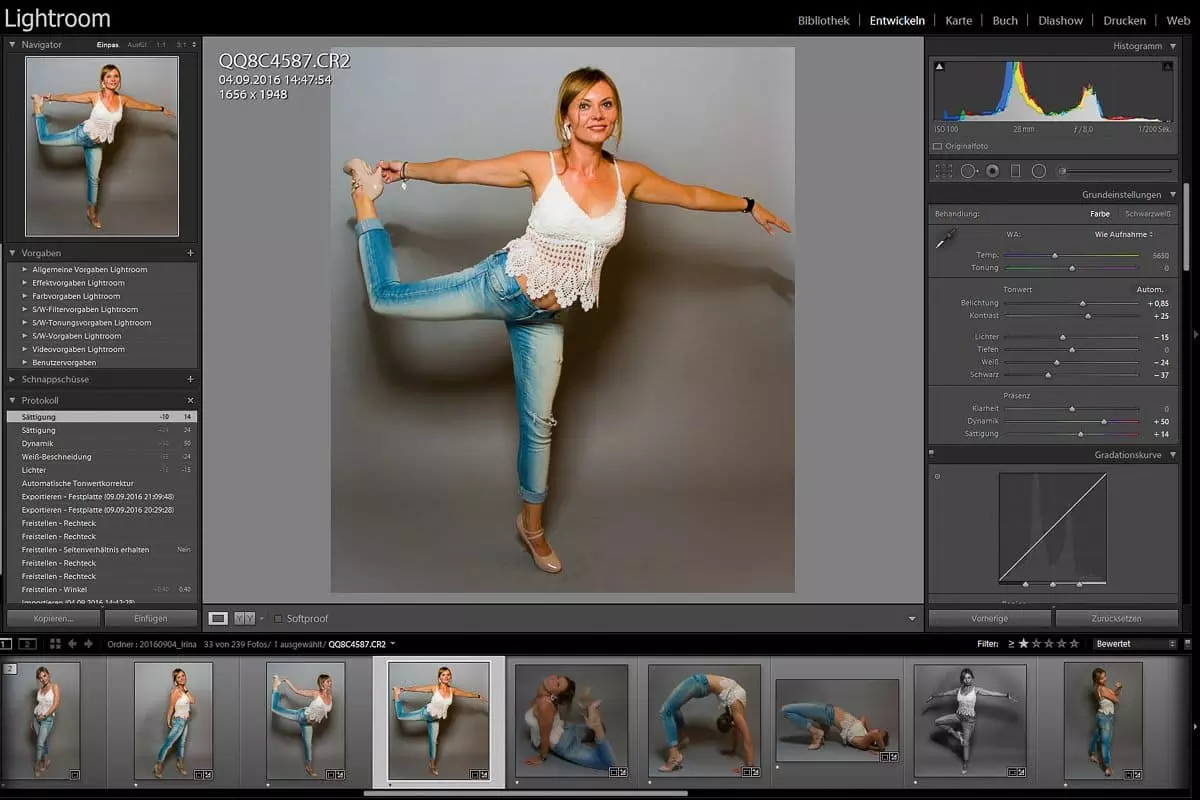Add a new Schnappschüsse snapshot

point(190,379)
